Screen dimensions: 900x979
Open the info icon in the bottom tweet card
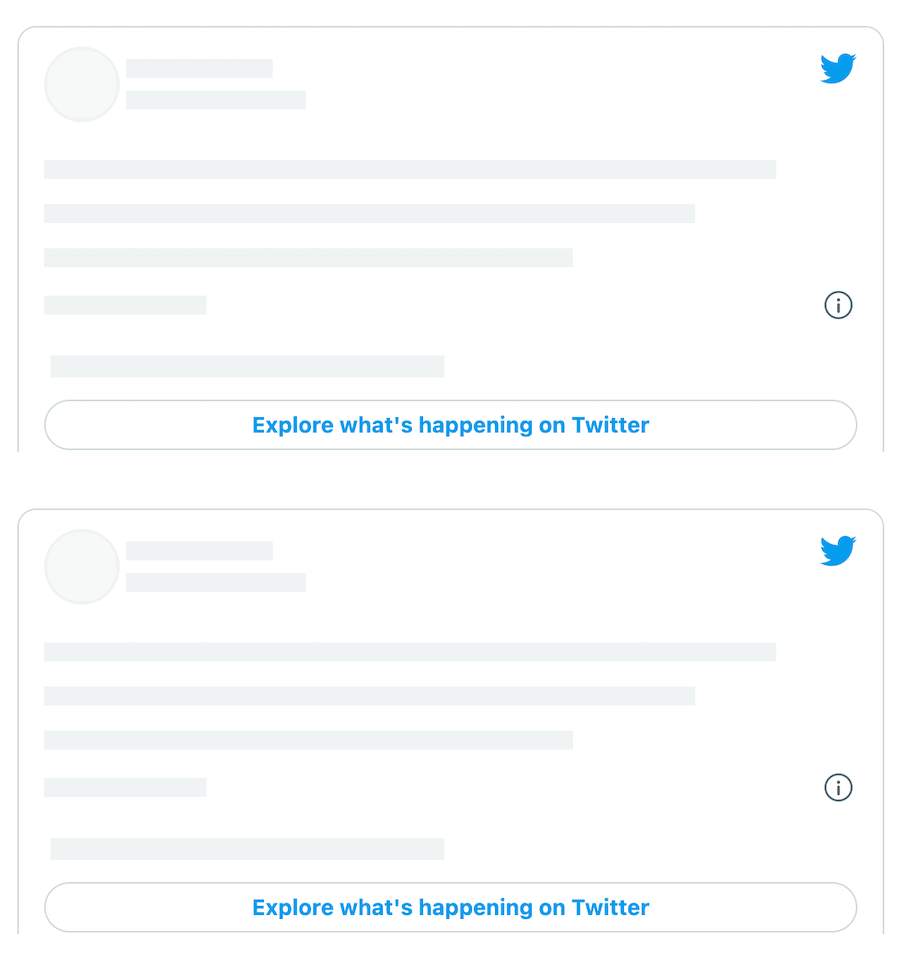[838, 787]
